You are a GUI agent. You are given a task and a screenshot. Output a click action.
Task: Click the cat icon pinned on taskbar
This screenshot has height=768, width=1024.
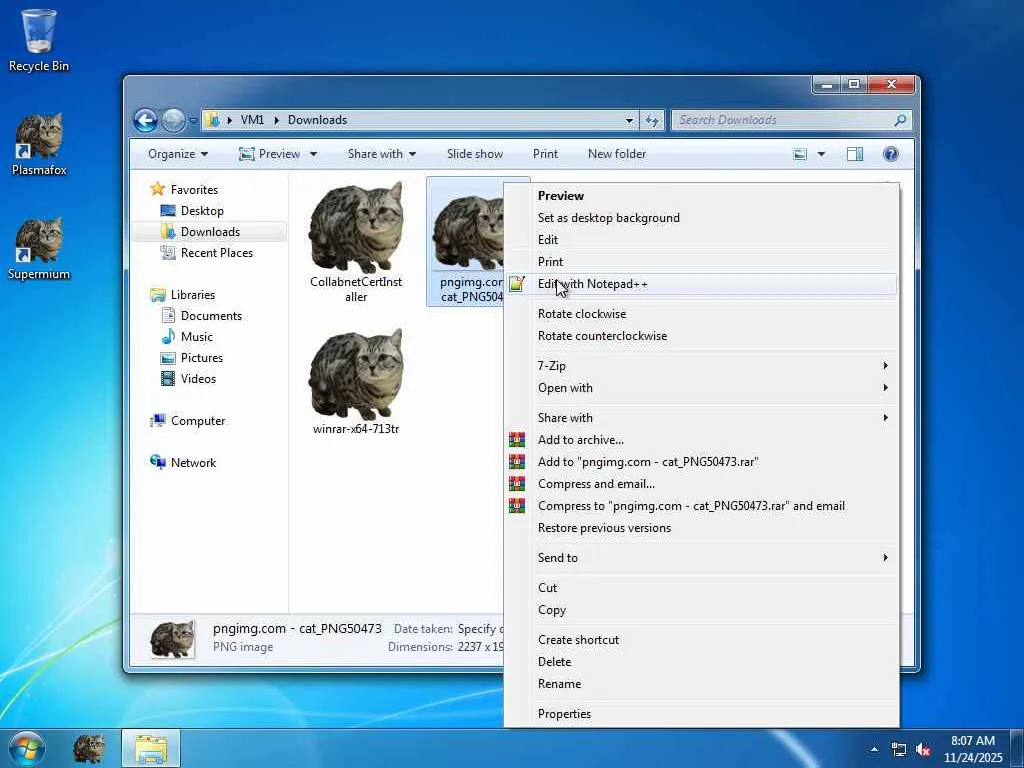(x=89, y=748)
